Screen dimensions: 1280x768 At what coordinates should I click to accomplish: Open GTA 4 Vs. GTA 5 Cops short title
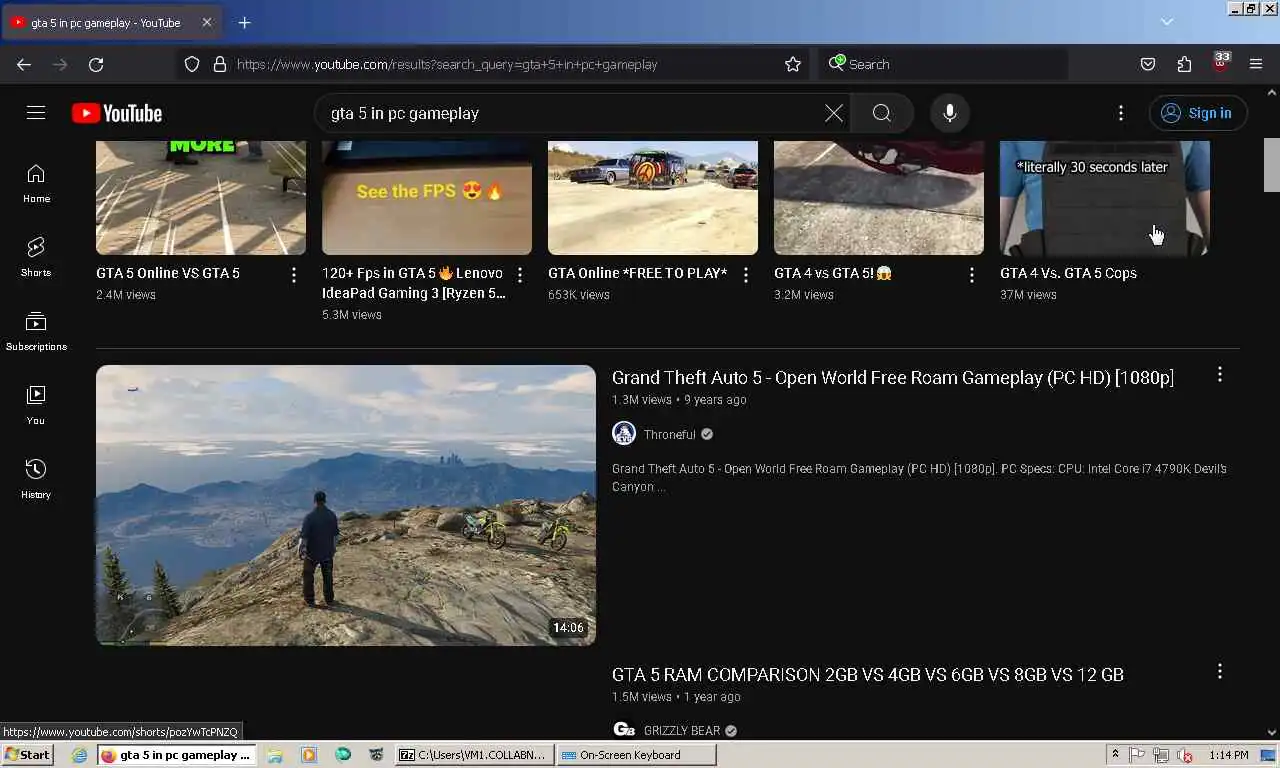tap(1069, 273)
